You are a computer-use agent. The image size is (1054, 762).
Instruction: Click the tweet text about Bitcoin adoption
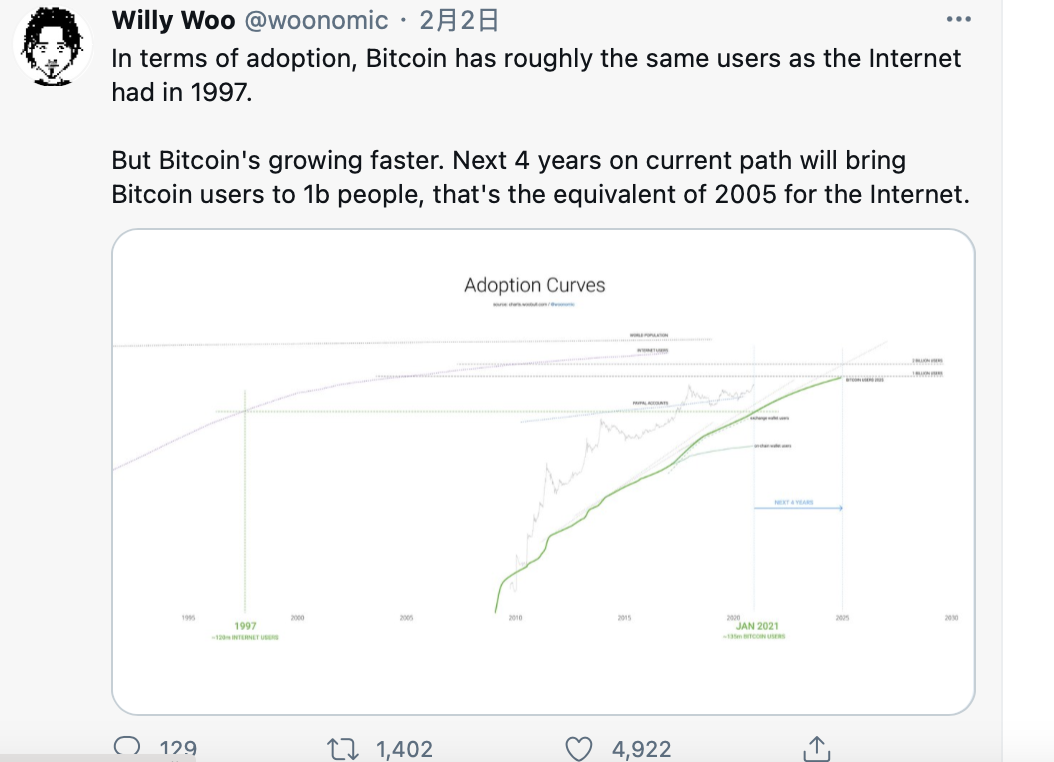(x=540, y=126)
